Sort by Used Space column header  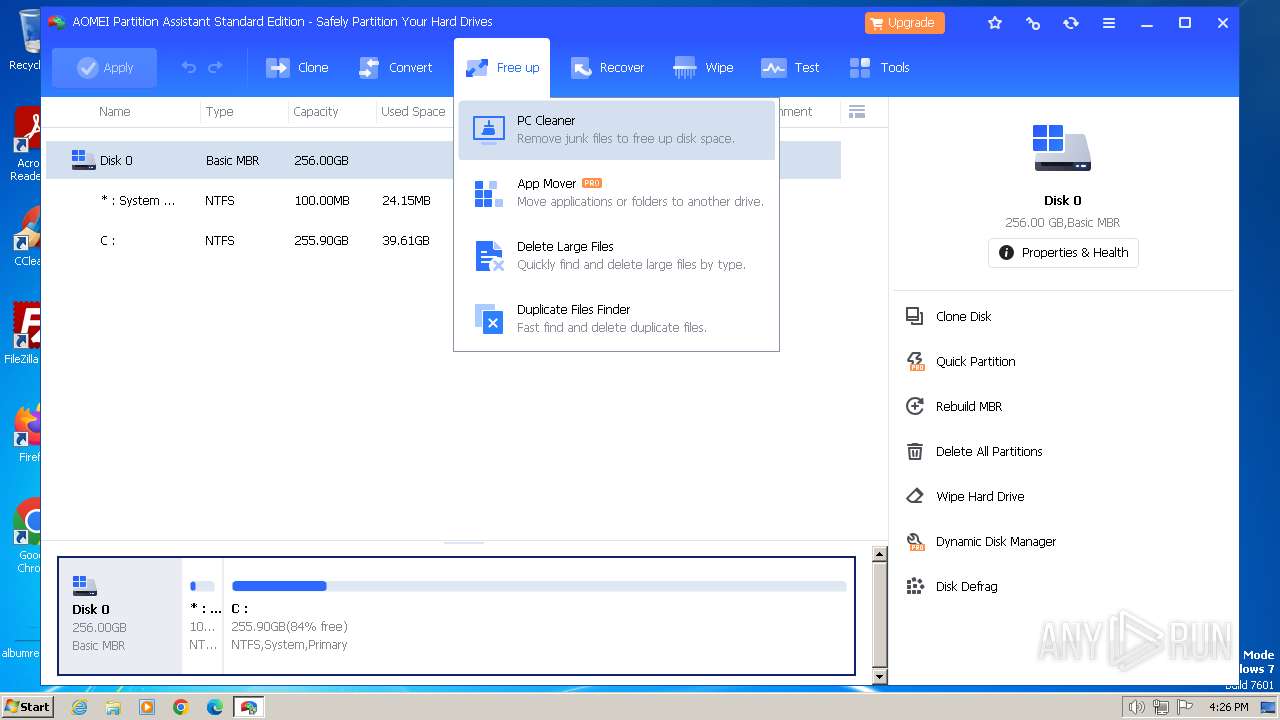pyautogui.click(x=413, y=111)
